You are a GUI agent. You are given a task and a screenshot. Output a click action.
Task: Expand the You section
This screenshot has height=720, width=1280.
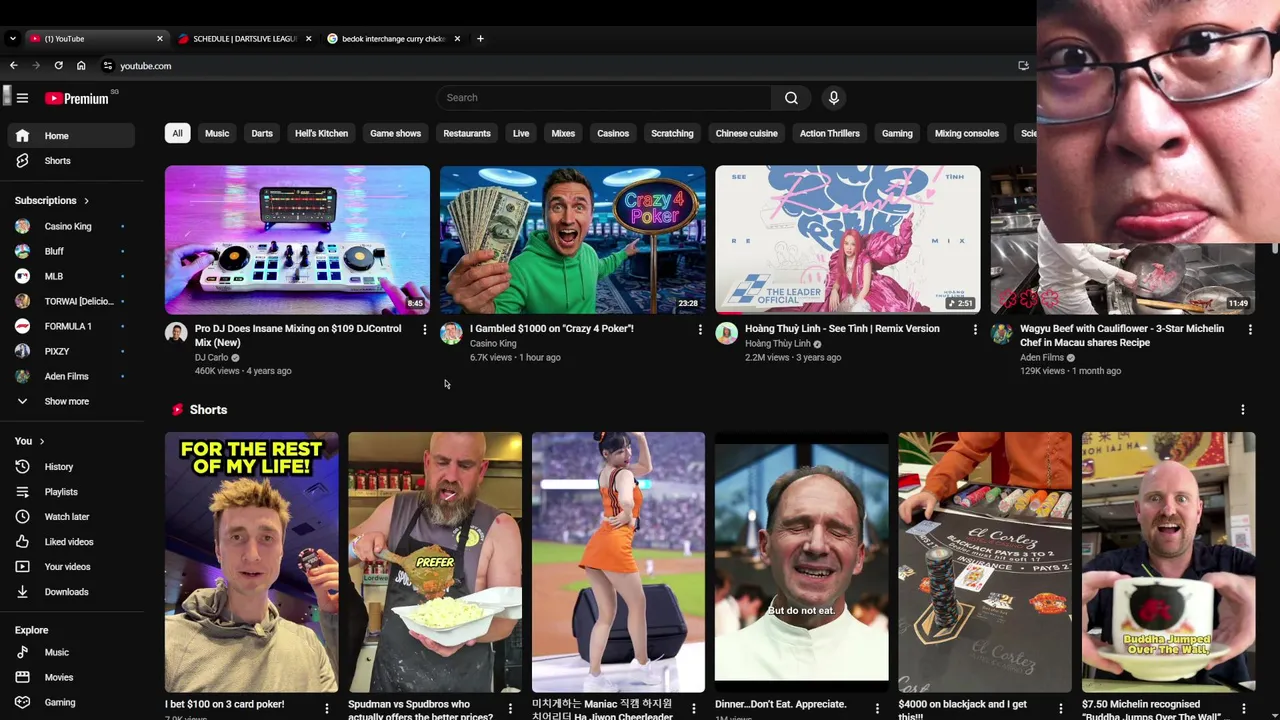tap(29, 441)
